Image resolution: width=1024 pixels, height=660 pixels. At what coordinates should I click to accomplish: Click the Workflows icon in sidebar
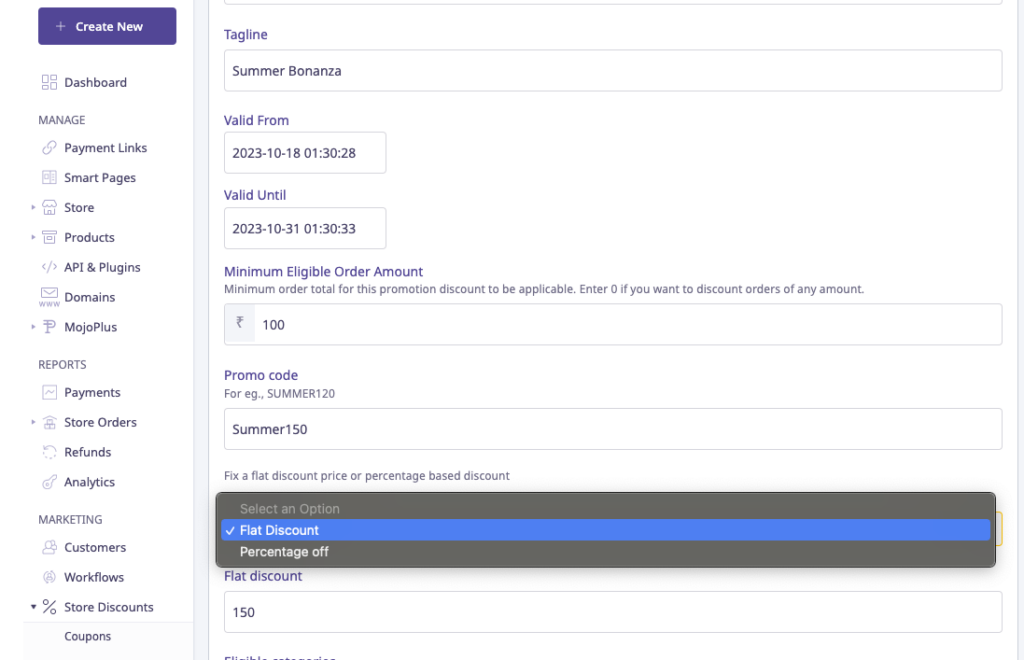[x=49, y=577]
